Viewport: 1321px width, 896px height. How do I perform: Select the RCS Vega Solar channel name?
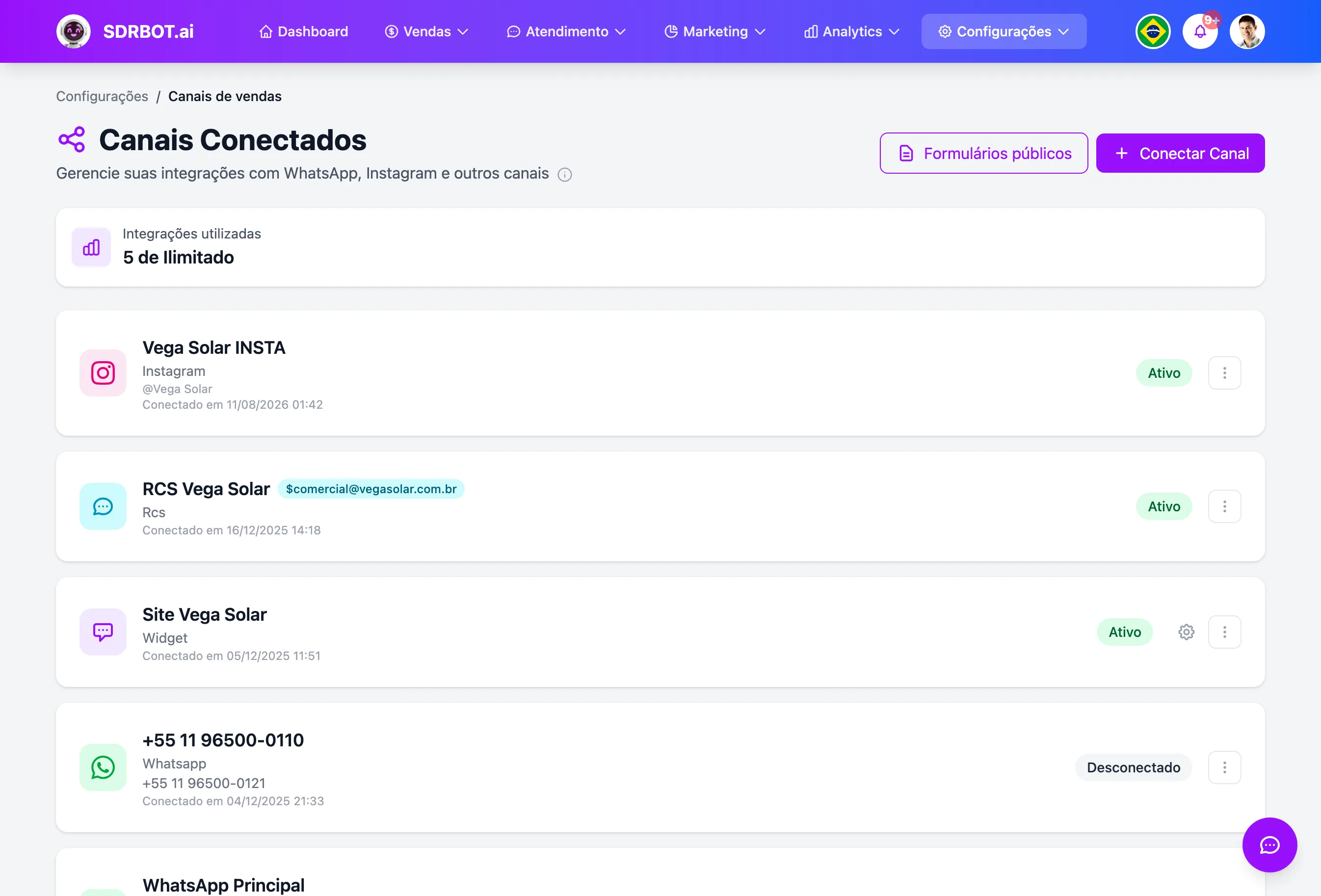pyautogui.click(x=206, y=489)
